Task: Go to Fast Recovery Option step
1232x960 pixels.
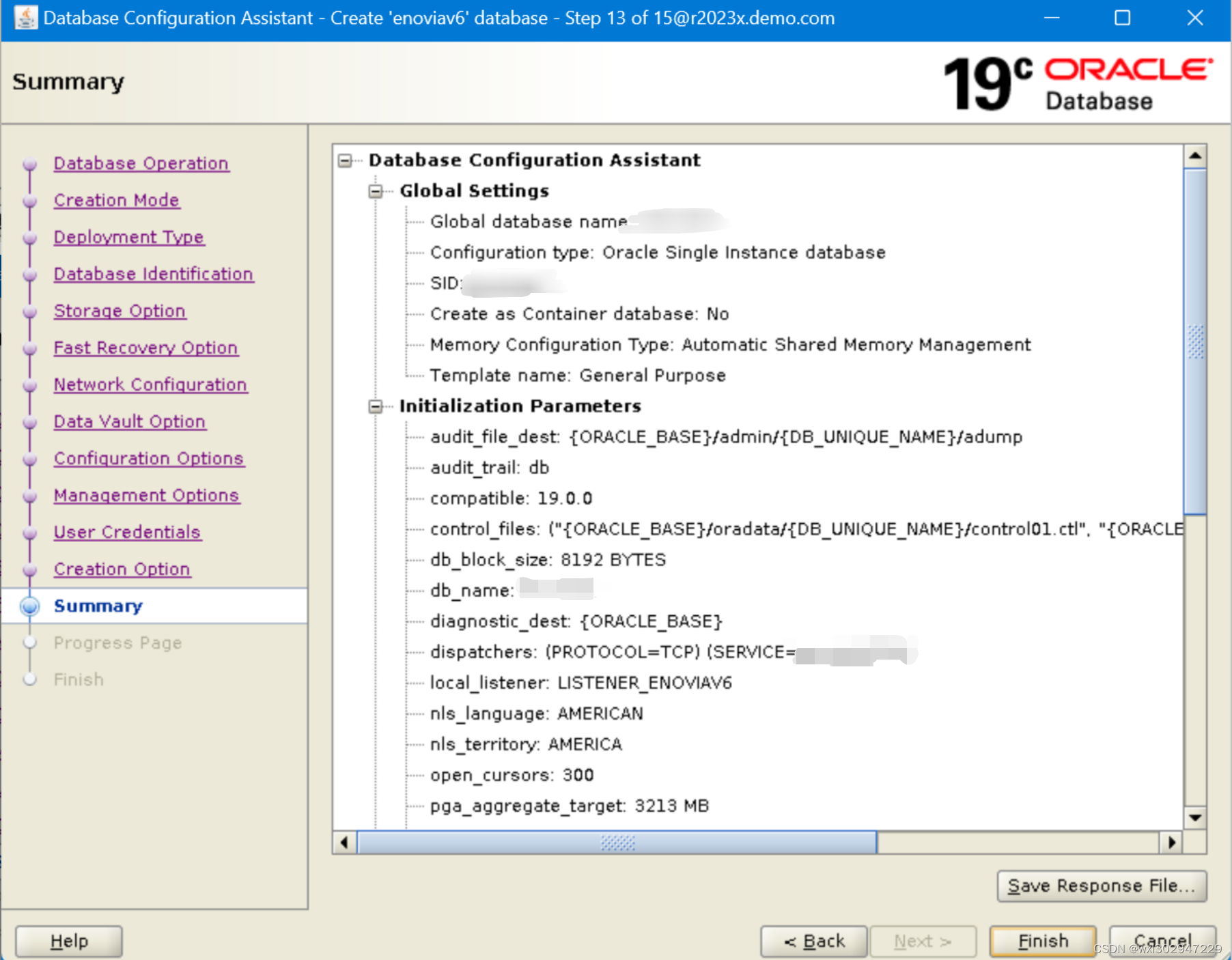Action: click(145, 348)
